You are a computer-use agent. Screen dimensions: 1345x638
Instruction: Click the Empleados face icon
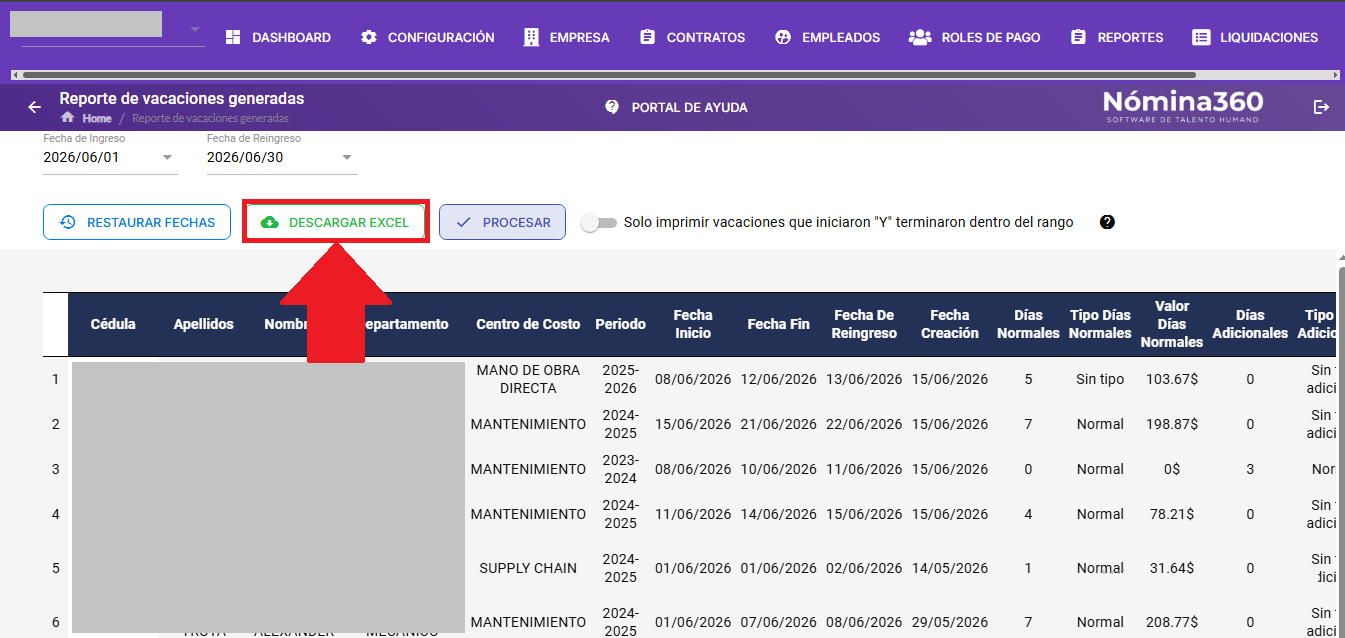click(783, 37)
